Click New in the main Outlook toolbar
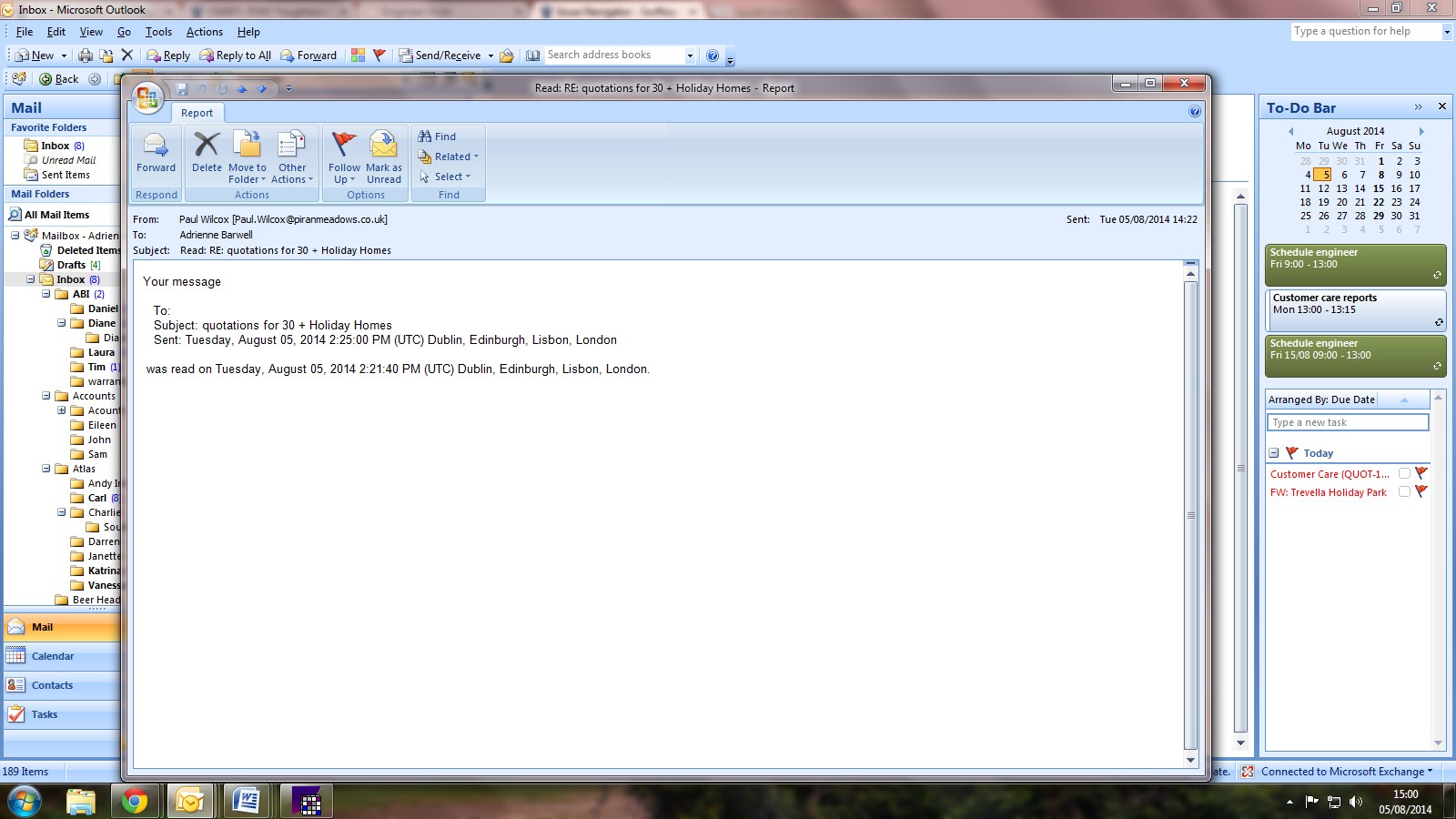Screen dimensions: 1456x819 (35, 56)
